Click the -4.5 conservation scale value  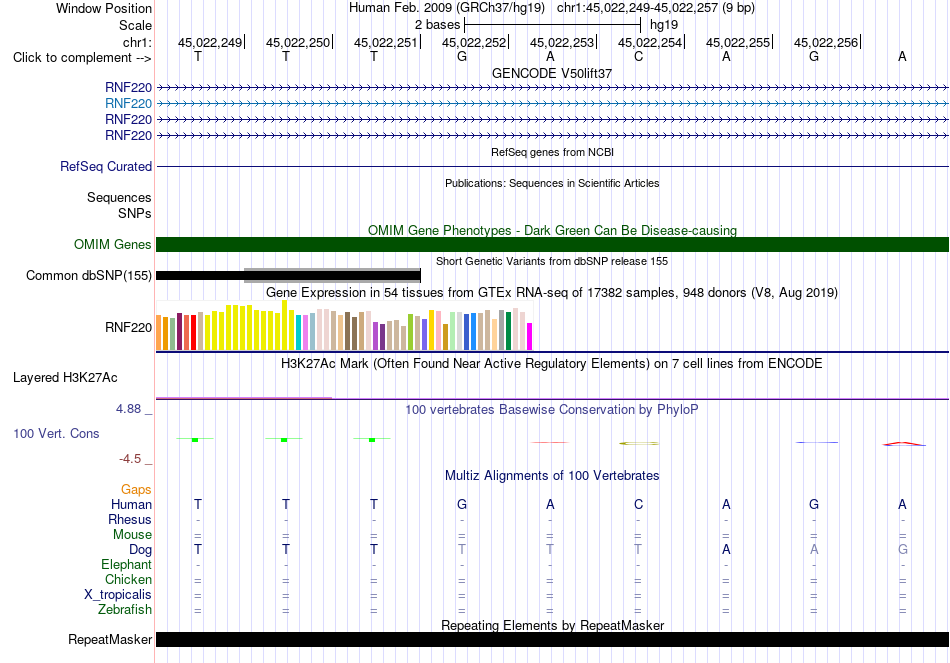click(x=130, y=459)
